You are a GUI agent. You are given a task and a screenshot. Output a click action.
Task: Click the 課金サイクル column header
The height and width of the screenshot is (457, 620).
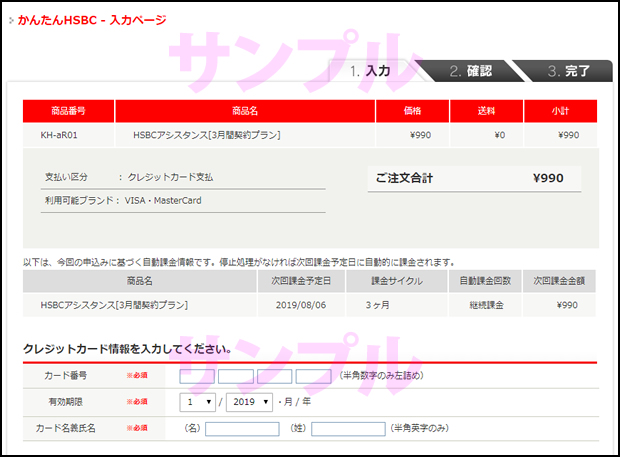397,281
